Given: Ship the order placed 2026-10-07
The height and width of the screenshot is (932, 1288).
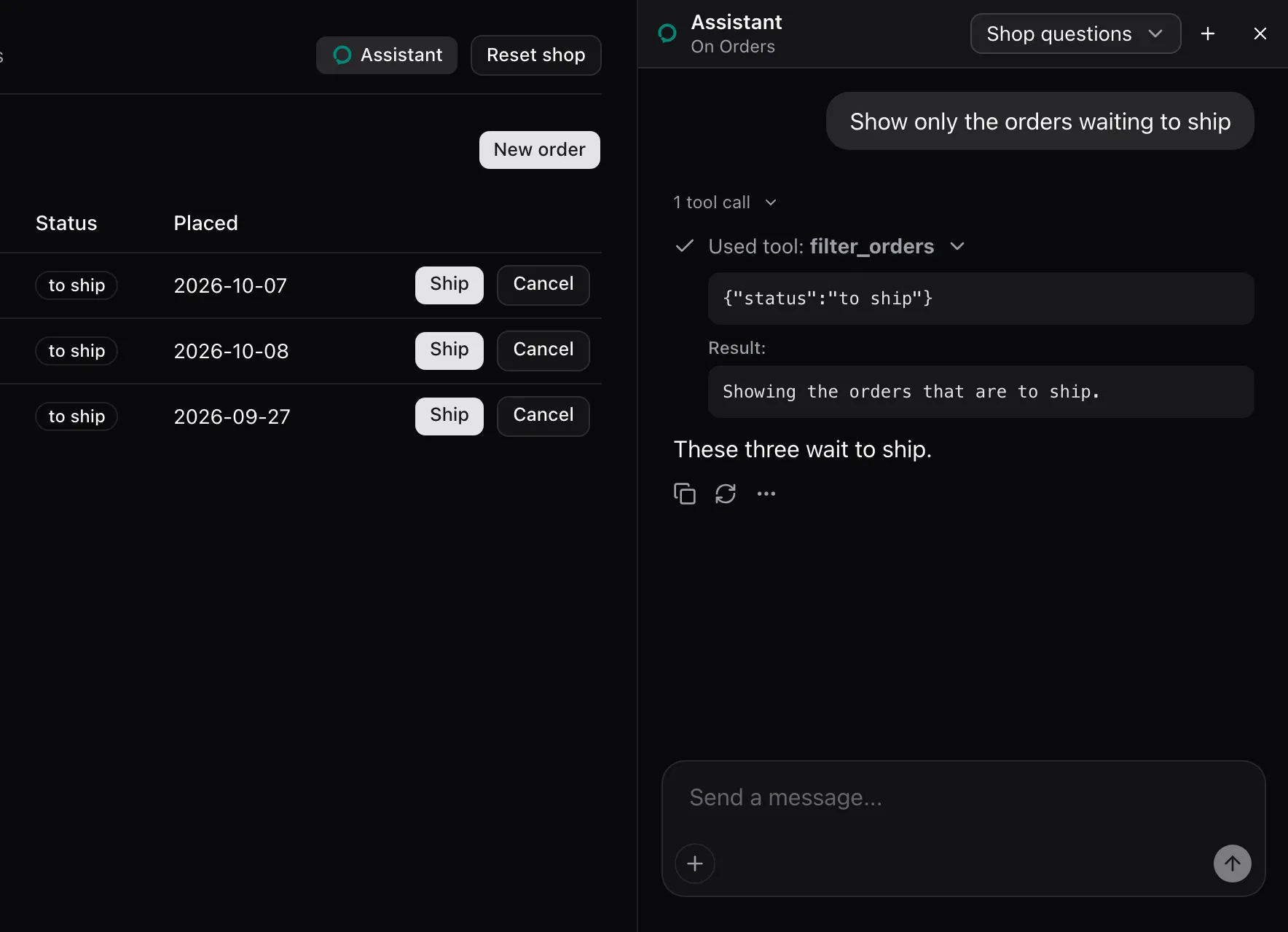Looking at the screenshot, I should click(x=449, y=285).
